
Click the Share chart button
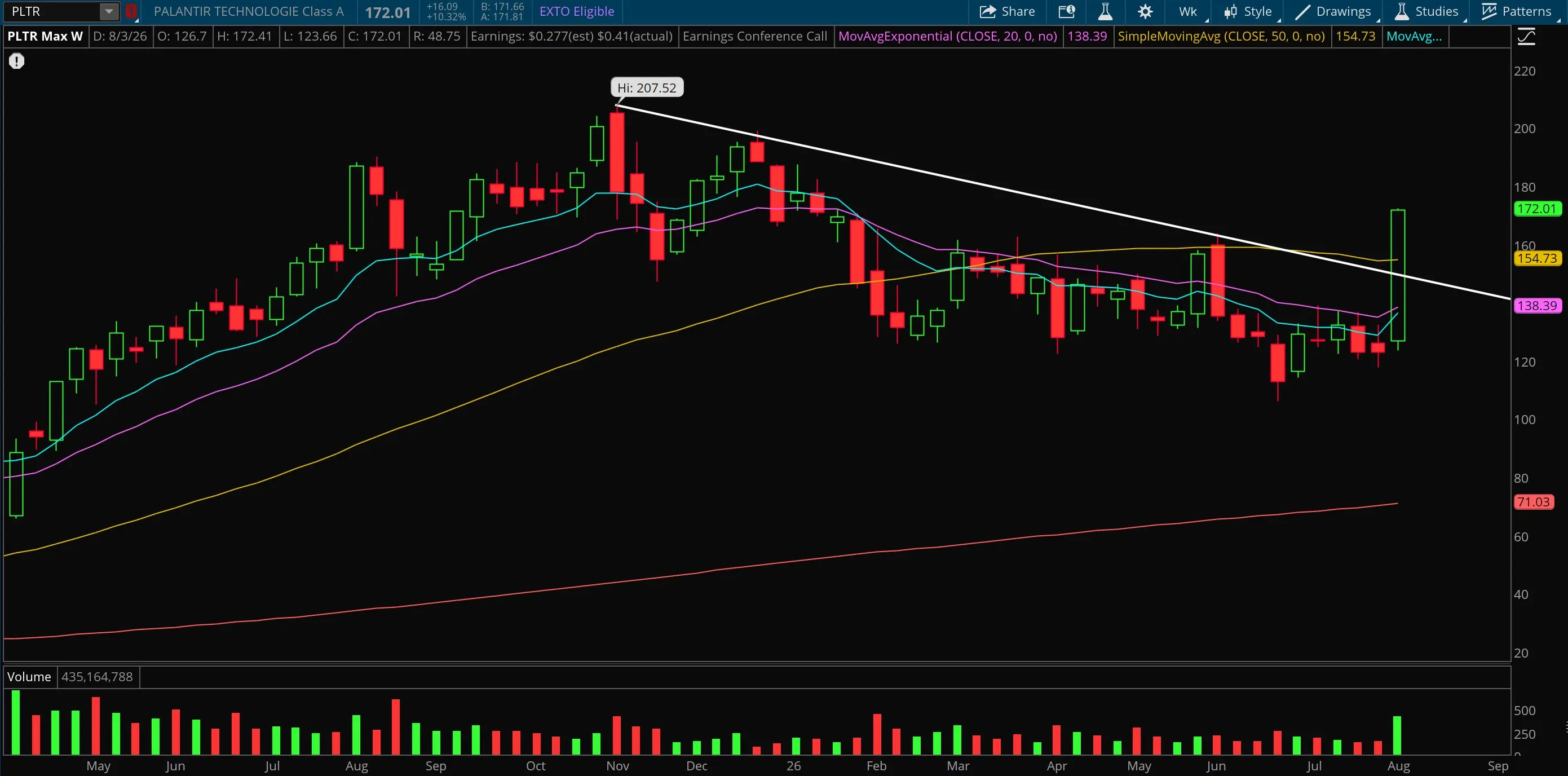coord(1007,11)
